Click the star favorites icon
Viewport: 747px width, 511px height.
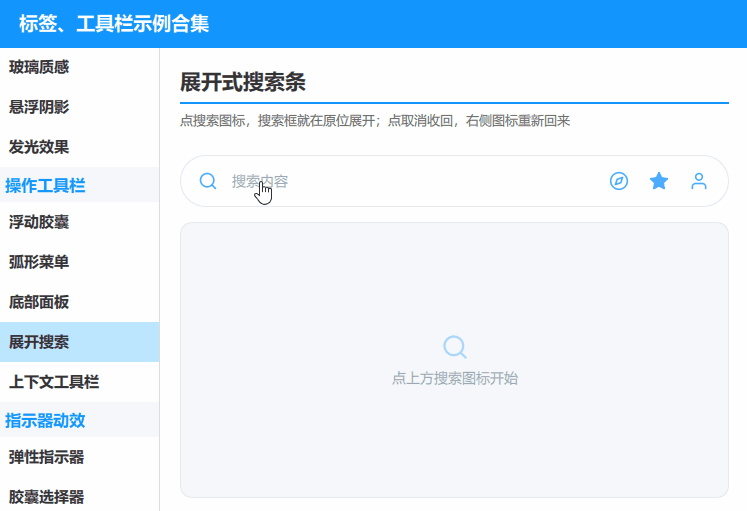click(659, 181)
